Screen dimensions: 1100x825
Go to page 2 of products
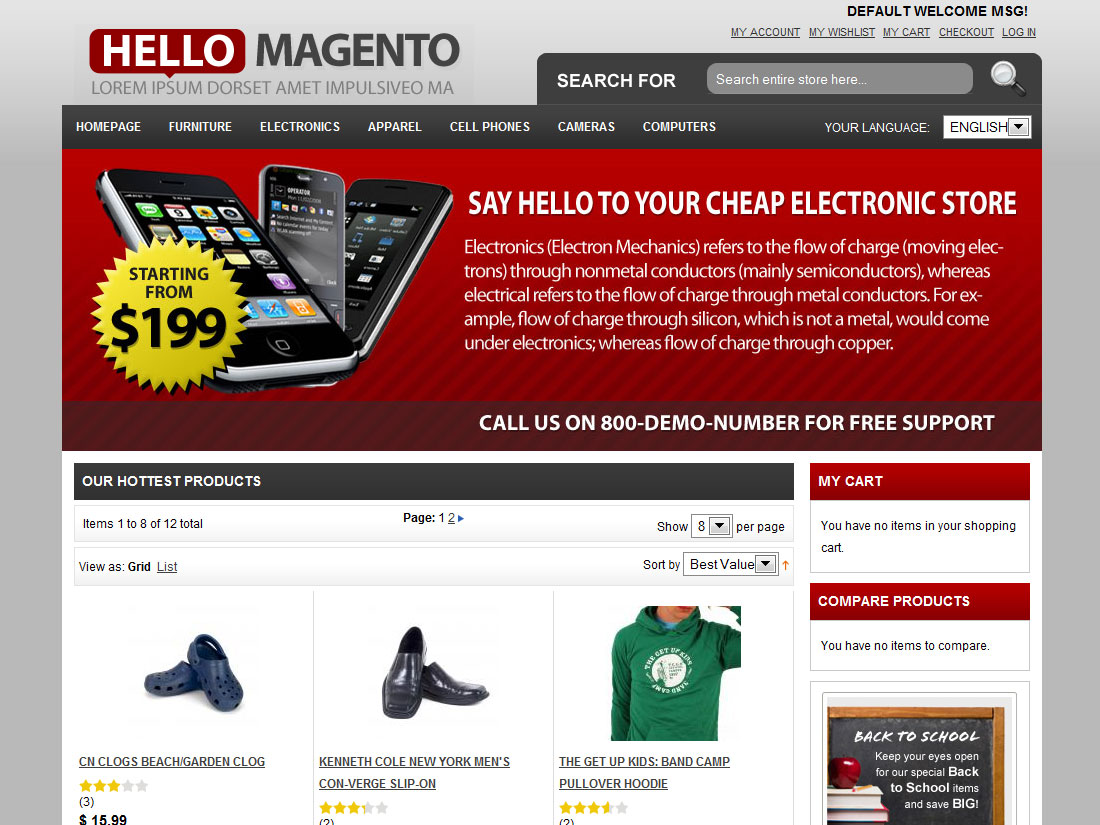451,518
